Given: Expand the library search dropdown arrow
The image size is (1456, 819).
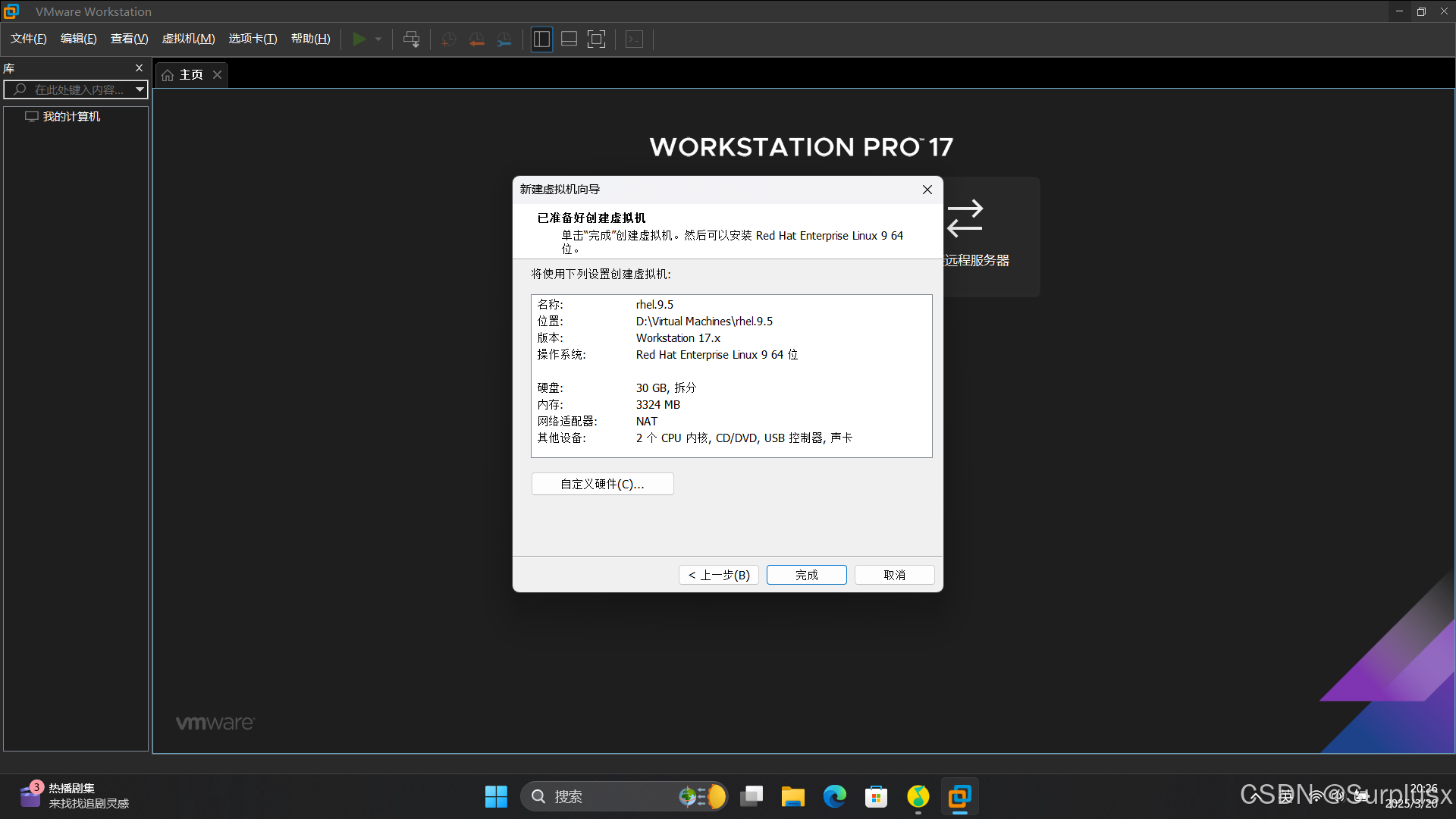Looking at the screenshot, I should 140,89.
